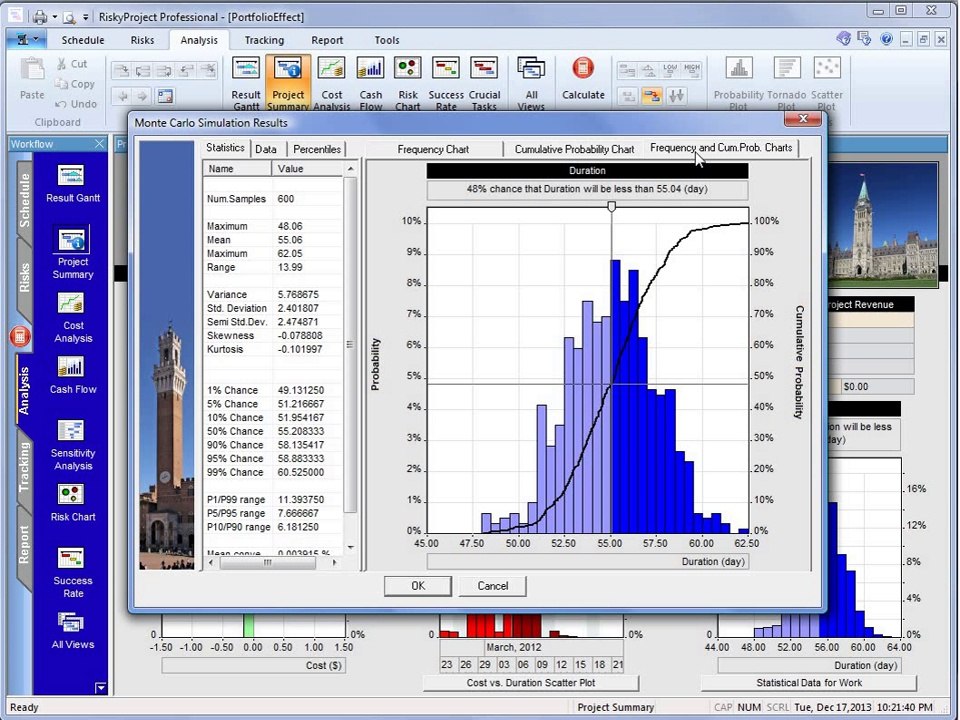Open the Help question mark icon

[886, 39]
